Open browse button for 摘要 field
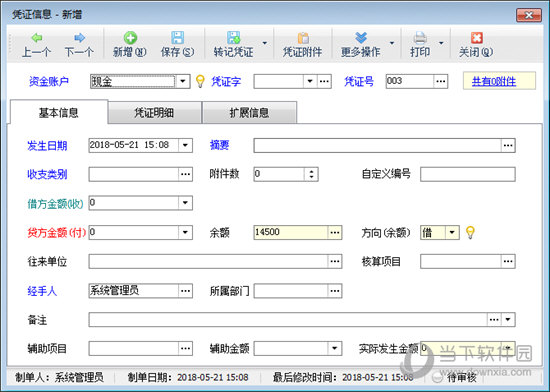This screenshot has height=392, width=550. 508,145
